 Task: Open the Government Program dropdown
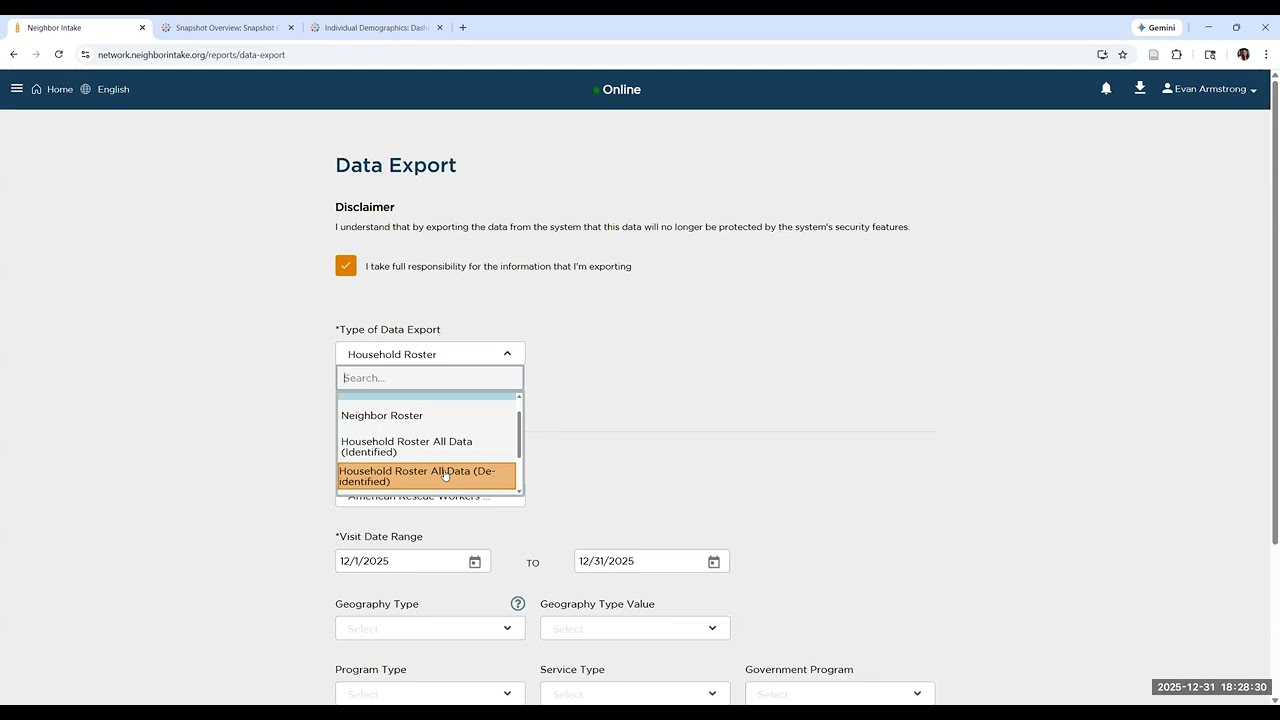point(840,694)
